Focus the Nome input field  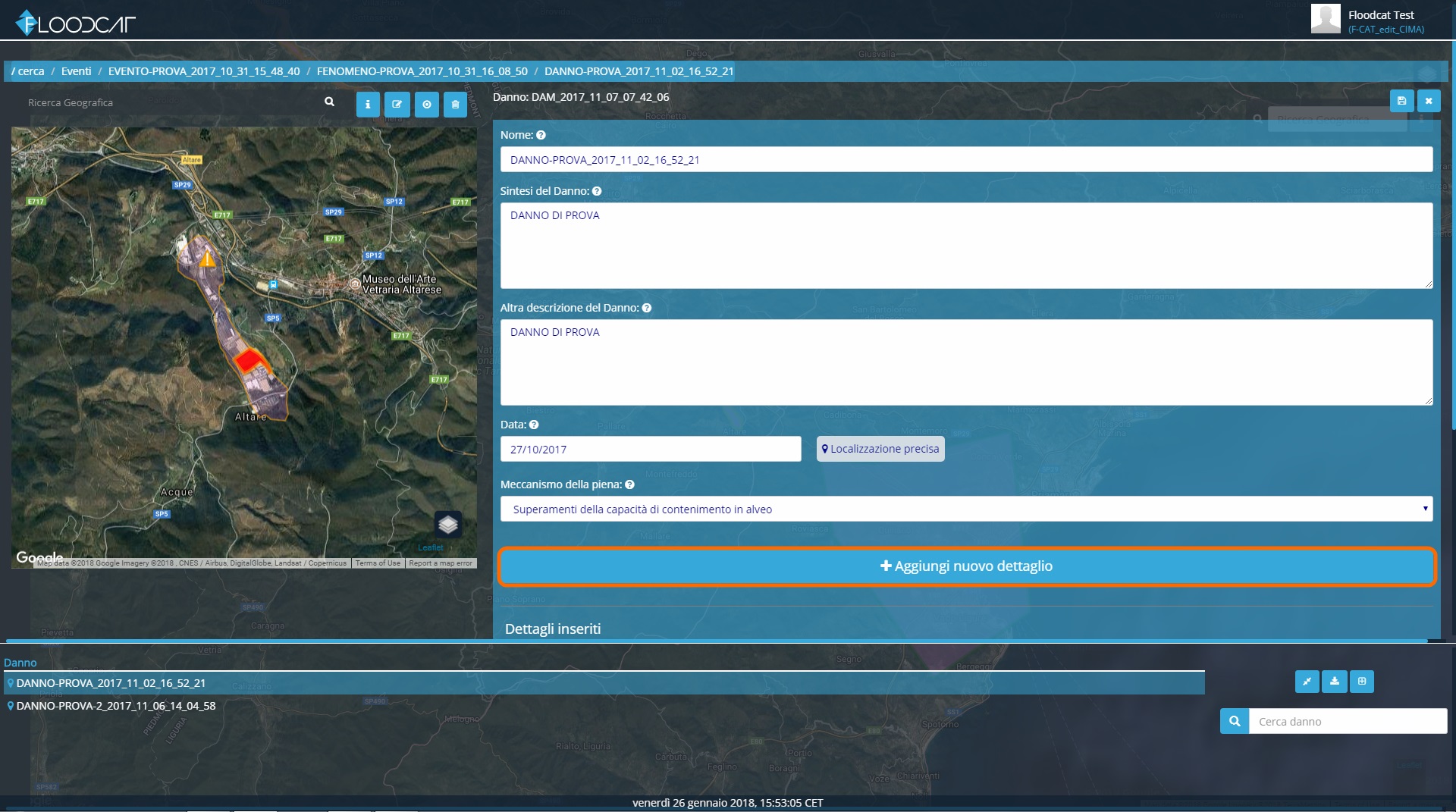tap(966, 160)
